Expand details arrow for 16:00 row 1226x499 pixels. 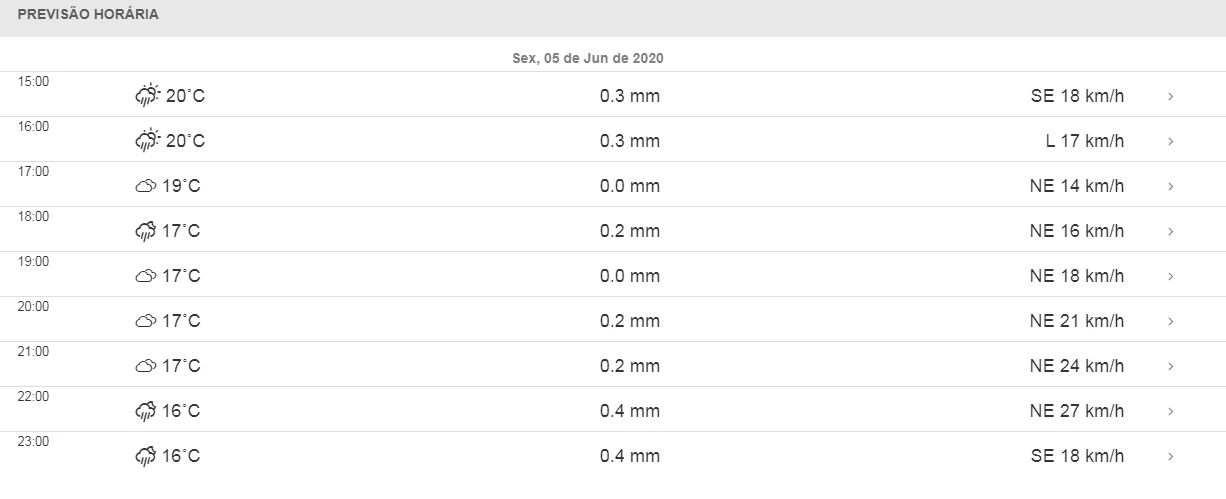click(x=1170, y=142)
